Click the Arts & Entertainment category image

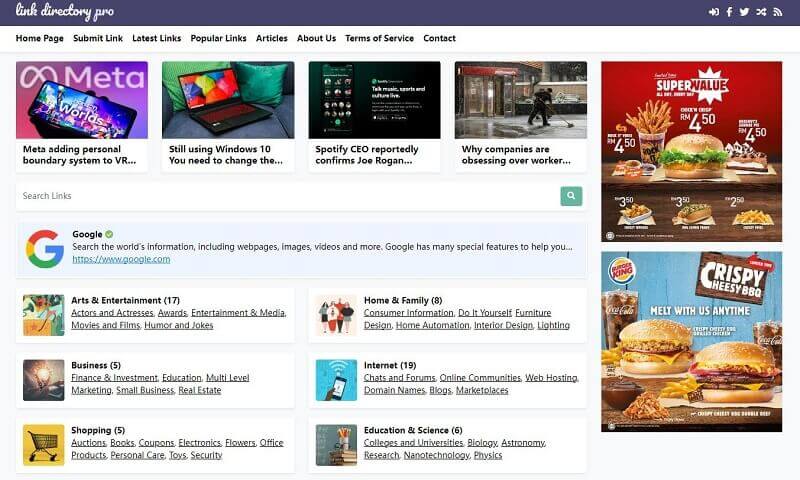tap(43, 315)
